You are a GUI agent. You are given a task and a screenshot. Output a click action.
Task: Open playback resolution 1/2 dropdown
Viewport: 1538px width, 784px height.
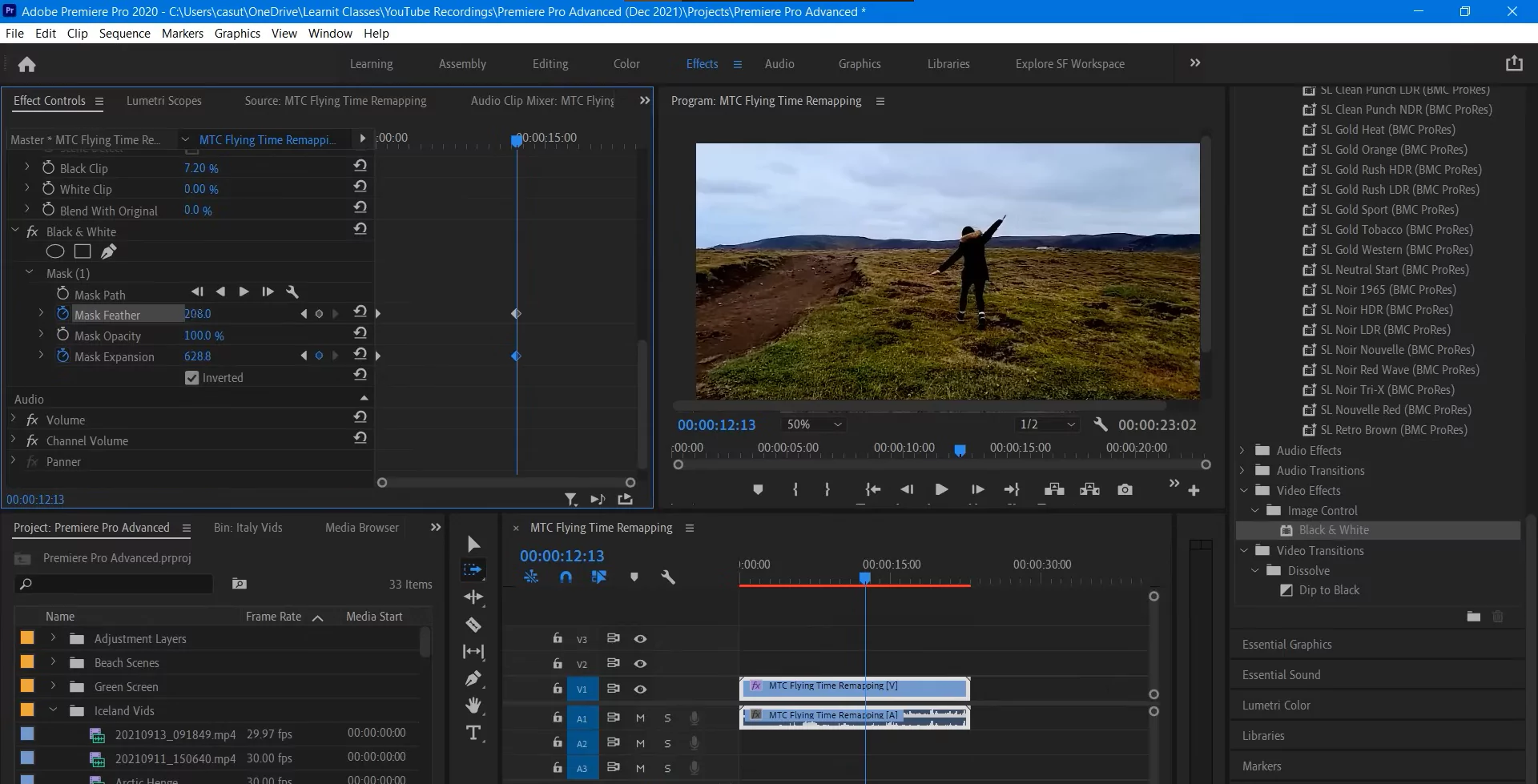(x=1045, y=424)
